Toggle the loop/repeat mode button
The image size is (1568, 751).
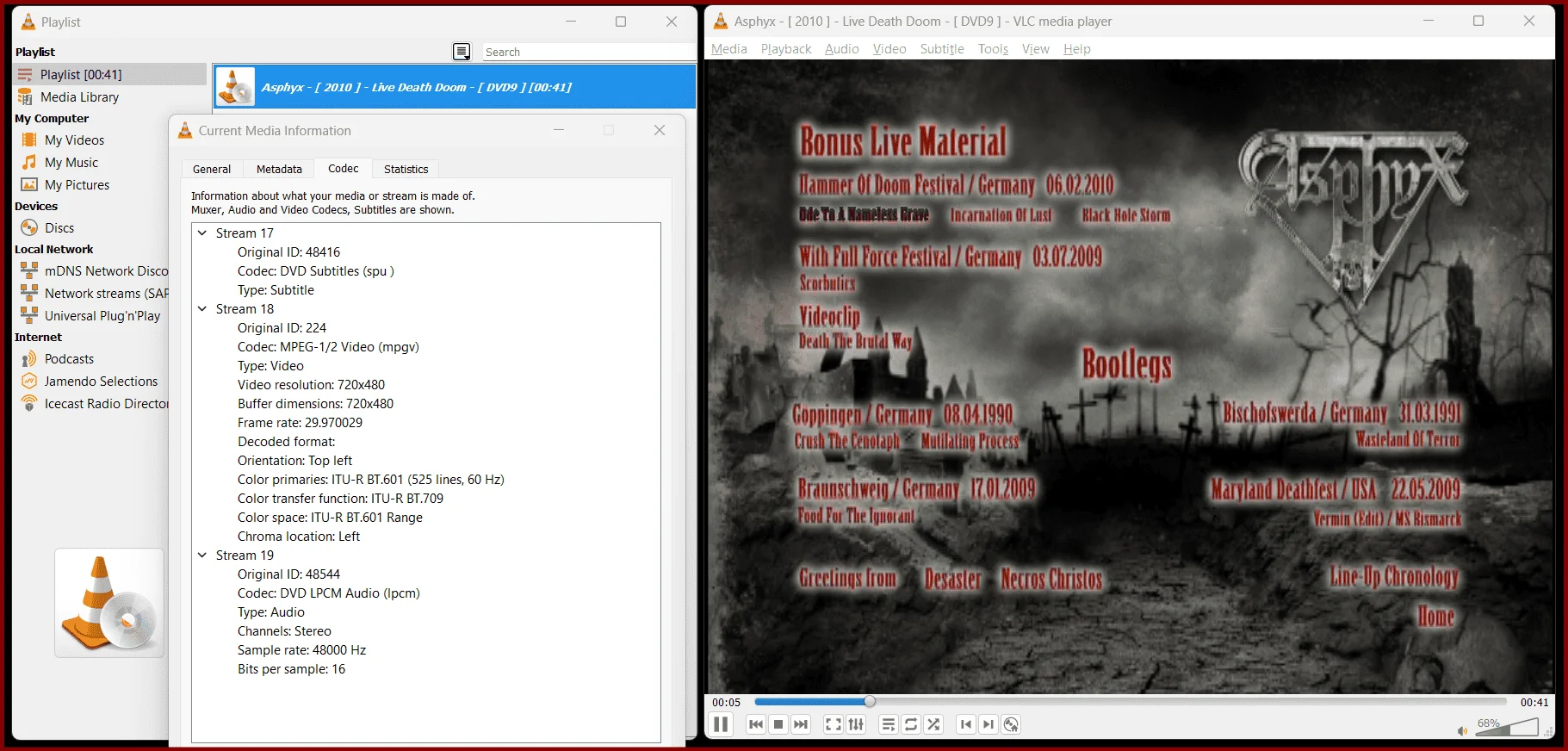pos(911,724)
